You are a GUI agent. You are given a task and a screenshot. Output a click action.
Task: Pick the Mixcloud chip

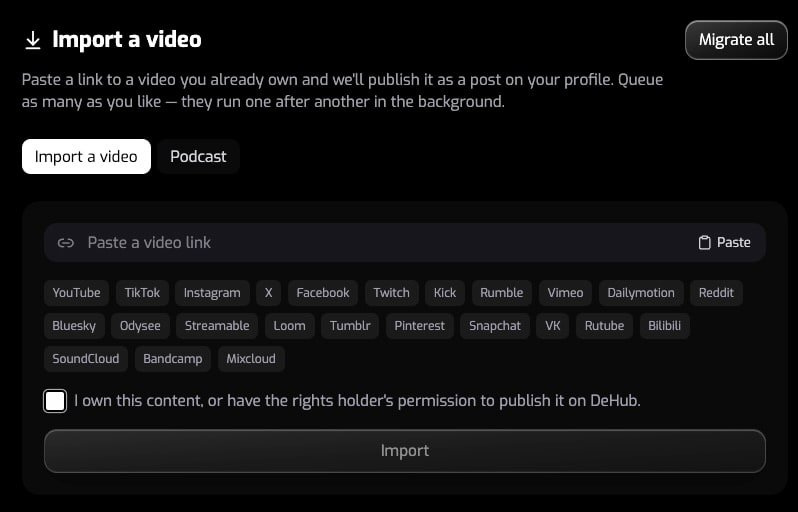point(251,359)
